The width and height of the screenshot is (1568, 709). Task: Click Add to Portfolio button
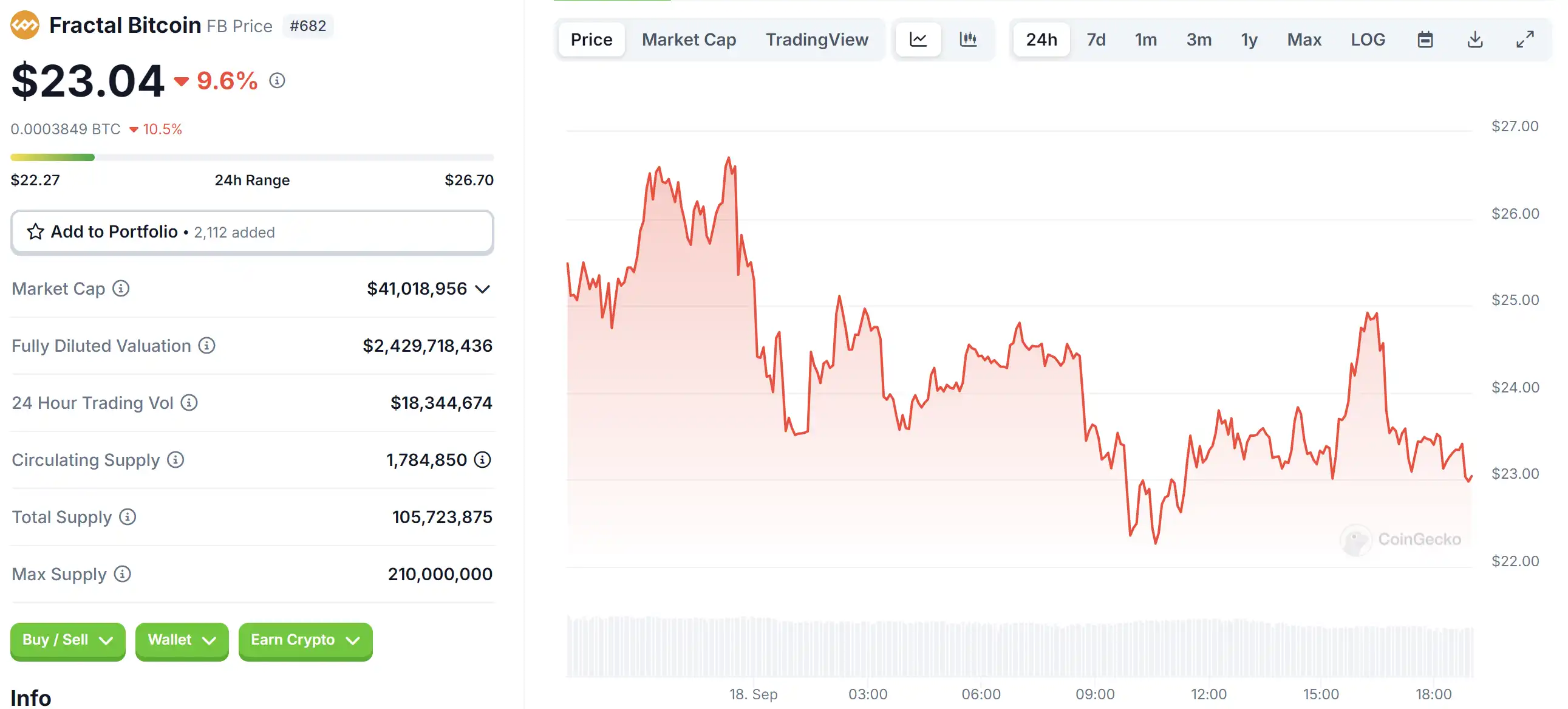(251, 232)
